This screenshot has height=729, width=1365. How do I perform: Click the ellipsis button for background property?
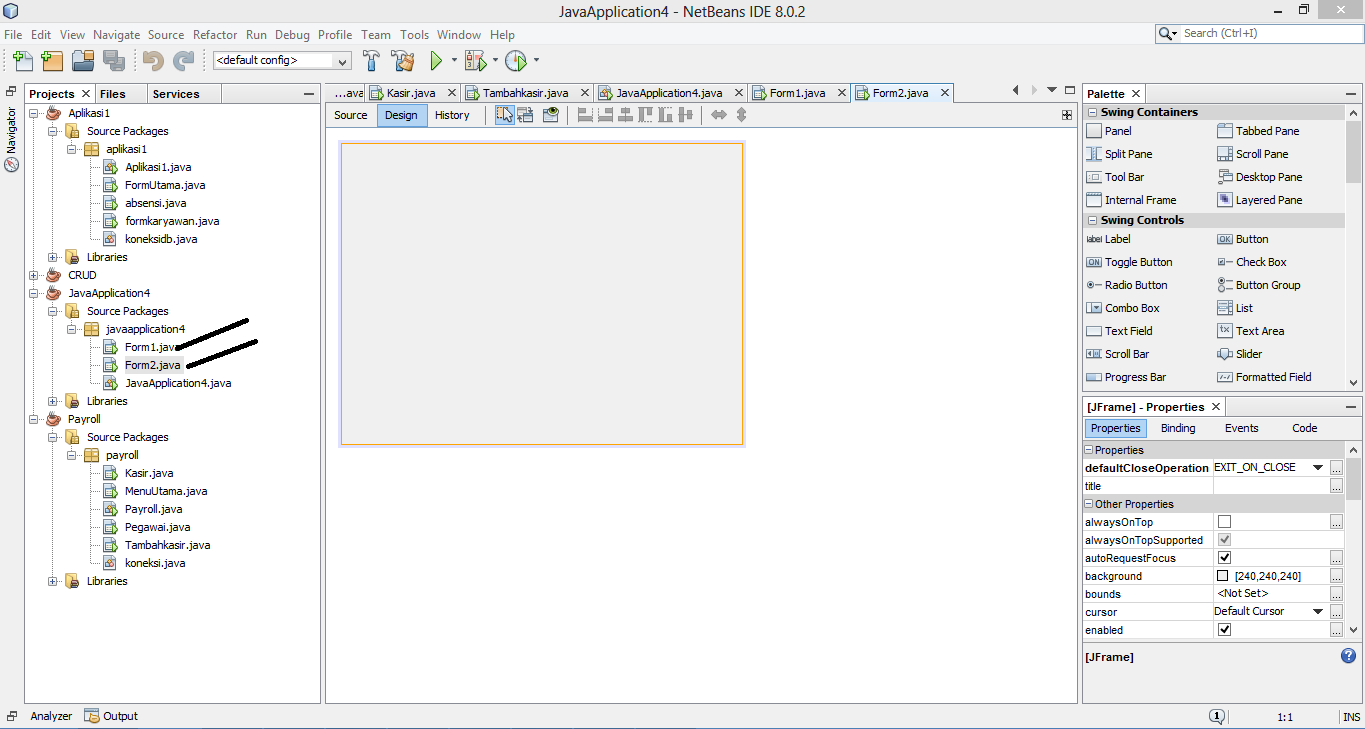tap(1336, 576)
